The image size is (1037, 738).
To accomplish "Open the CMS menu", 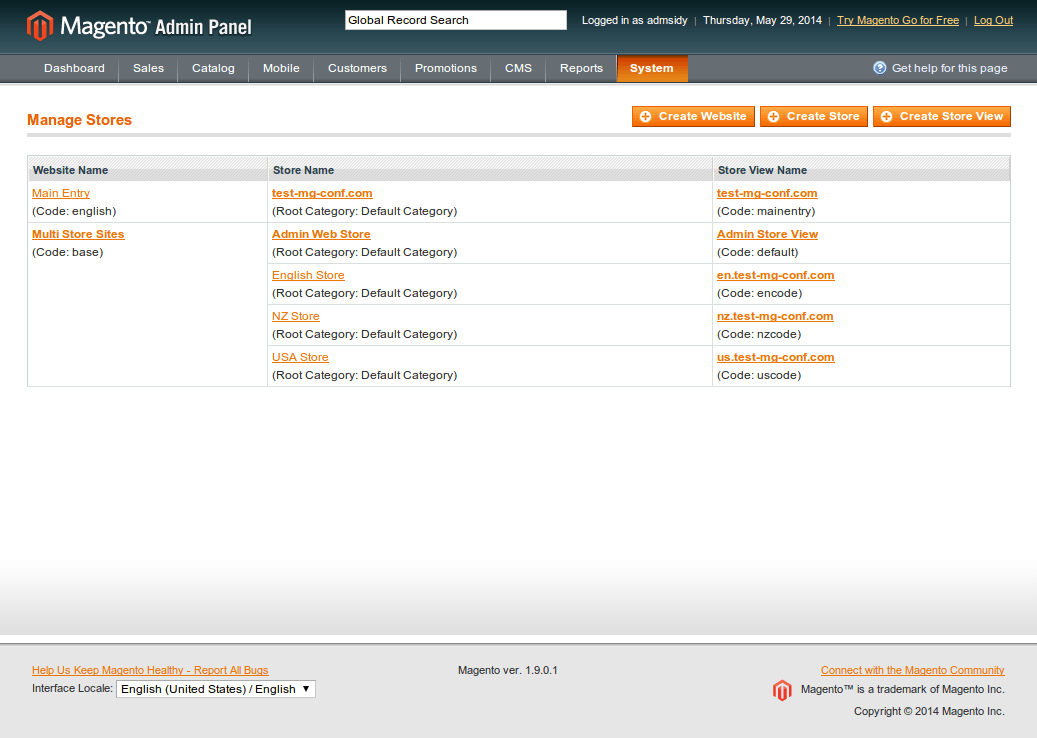I will click(518, 68).
